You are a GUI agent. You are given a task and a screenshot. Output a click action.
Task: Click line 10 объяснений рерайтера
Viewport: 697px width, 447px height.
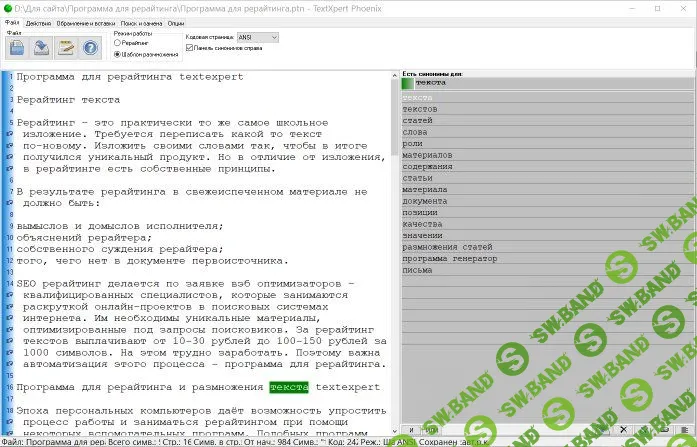pyautogui.click(x=84, y=238)
